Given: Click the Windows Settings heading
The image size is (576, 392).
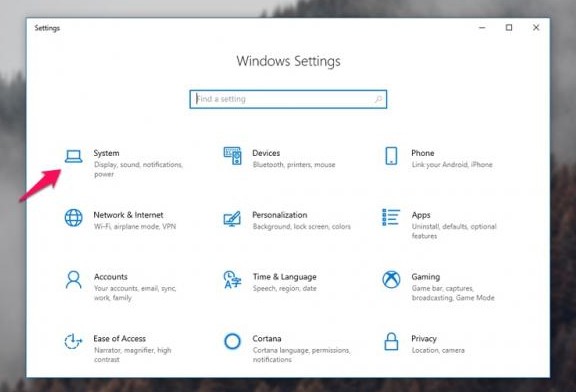Looking at the screenshot, I should 288,61.
